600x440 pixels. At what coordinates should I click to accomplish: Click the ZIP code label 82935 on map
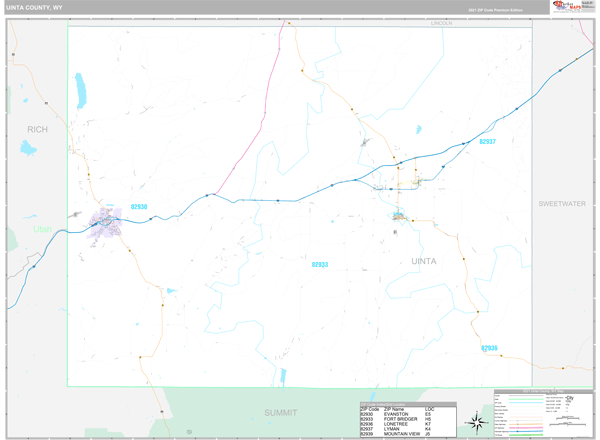[x=489, y=348]
